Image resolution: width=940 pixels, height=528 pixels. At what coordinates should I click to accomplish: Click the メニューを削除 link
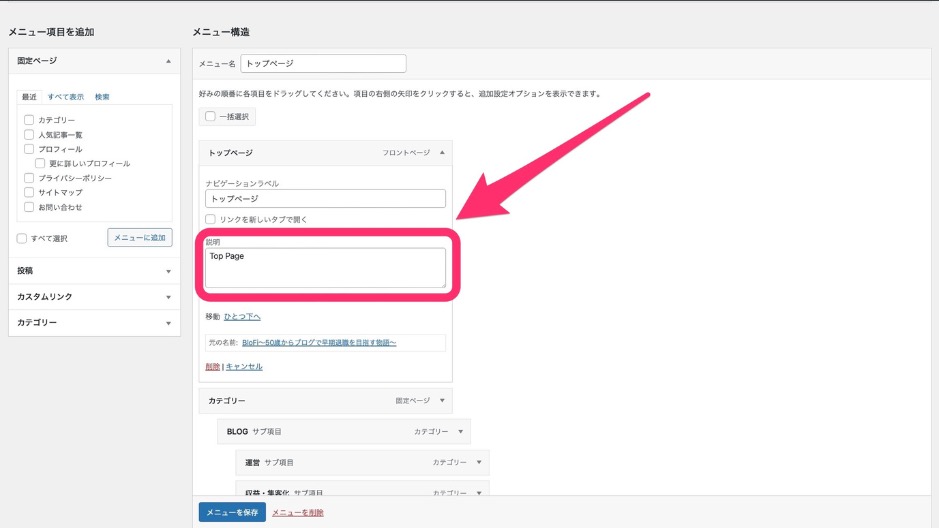click(298, 512)
